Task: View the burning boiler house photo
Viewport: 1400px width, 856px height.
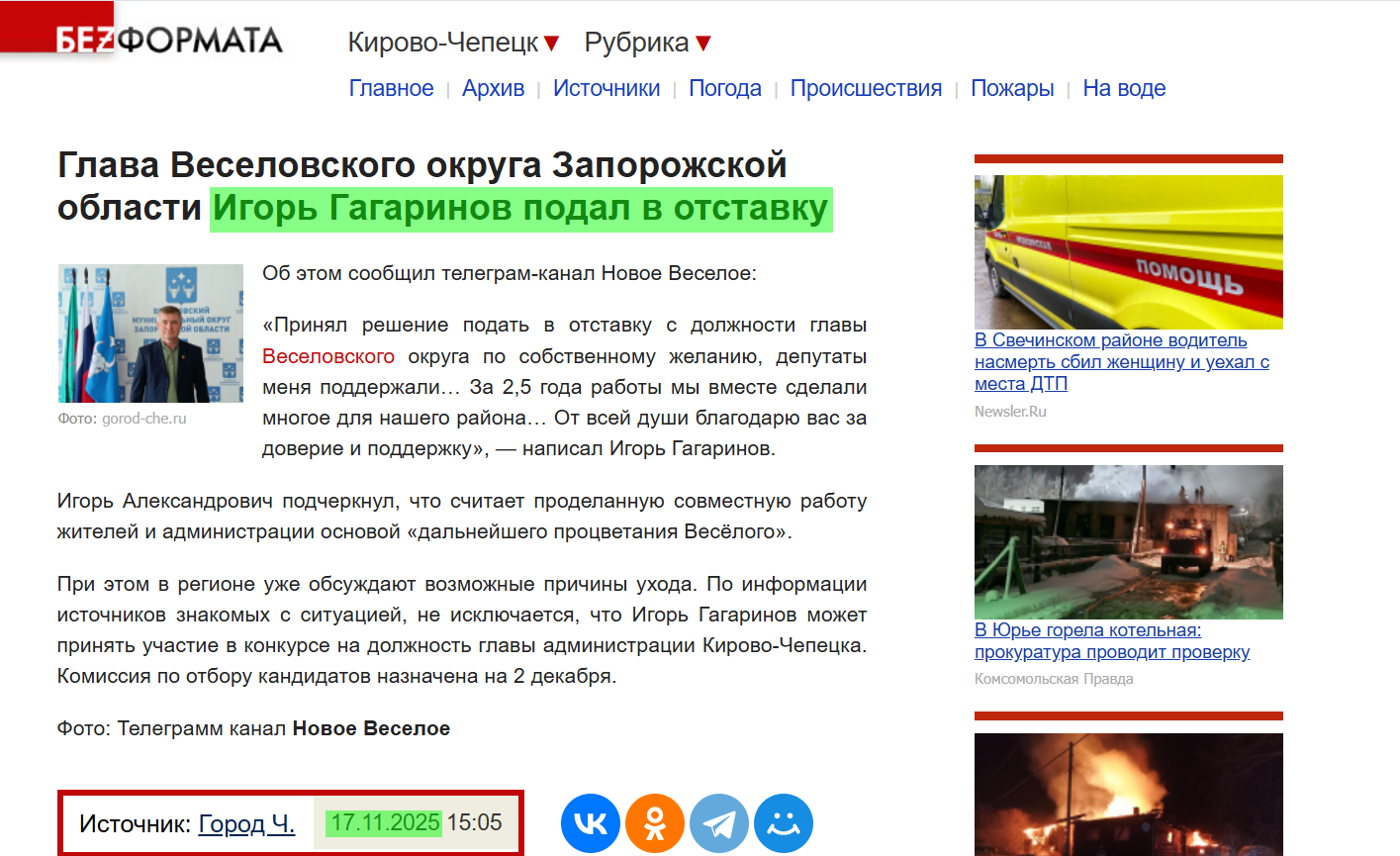Action: pos(1128,541)
